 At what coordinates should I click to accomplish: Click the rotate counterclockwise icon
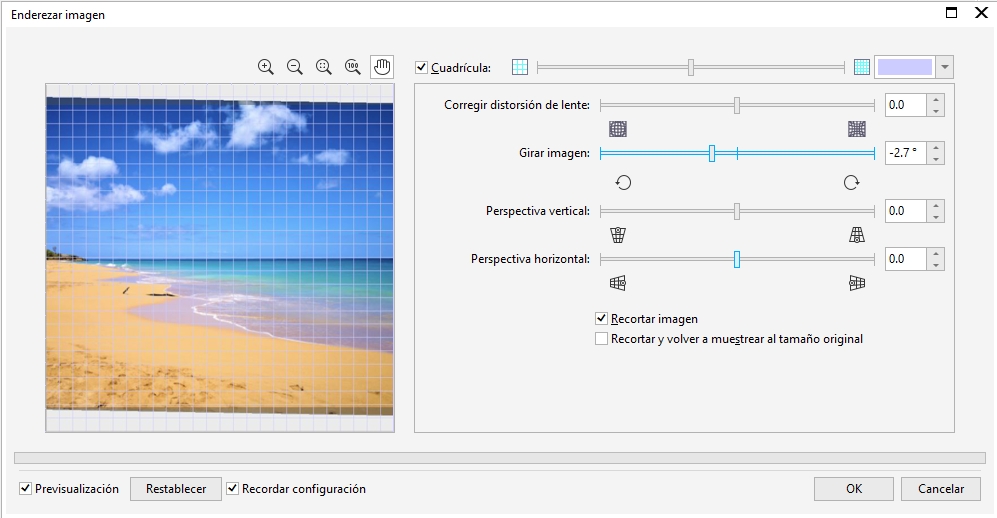(x=623, y=182)
